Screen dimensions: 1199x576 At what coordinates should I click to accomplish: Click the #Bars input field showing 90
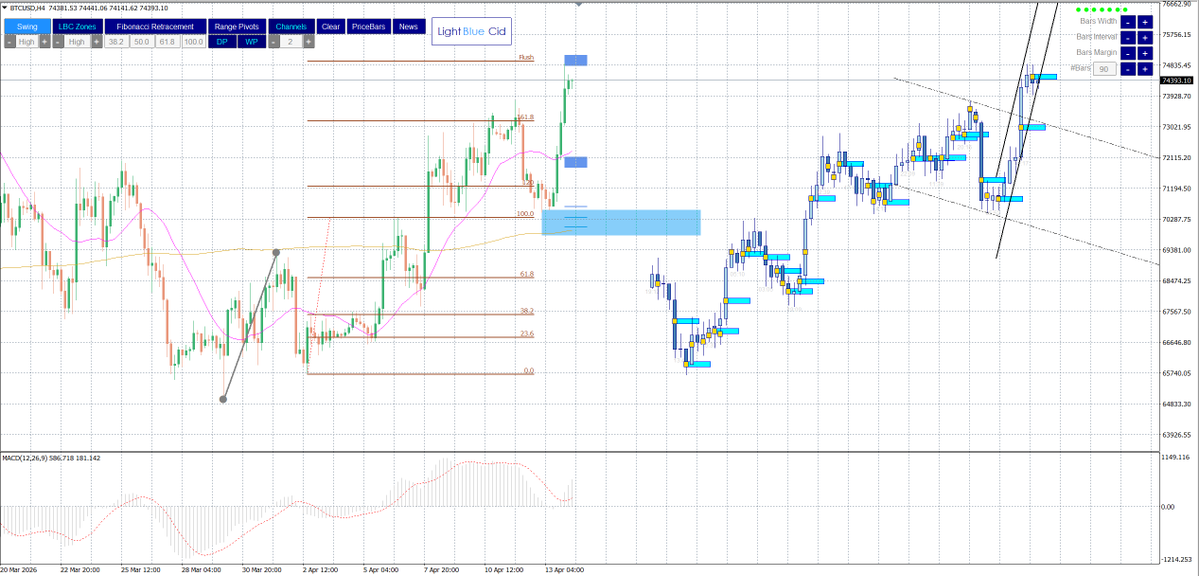(x=1104, y=69)
